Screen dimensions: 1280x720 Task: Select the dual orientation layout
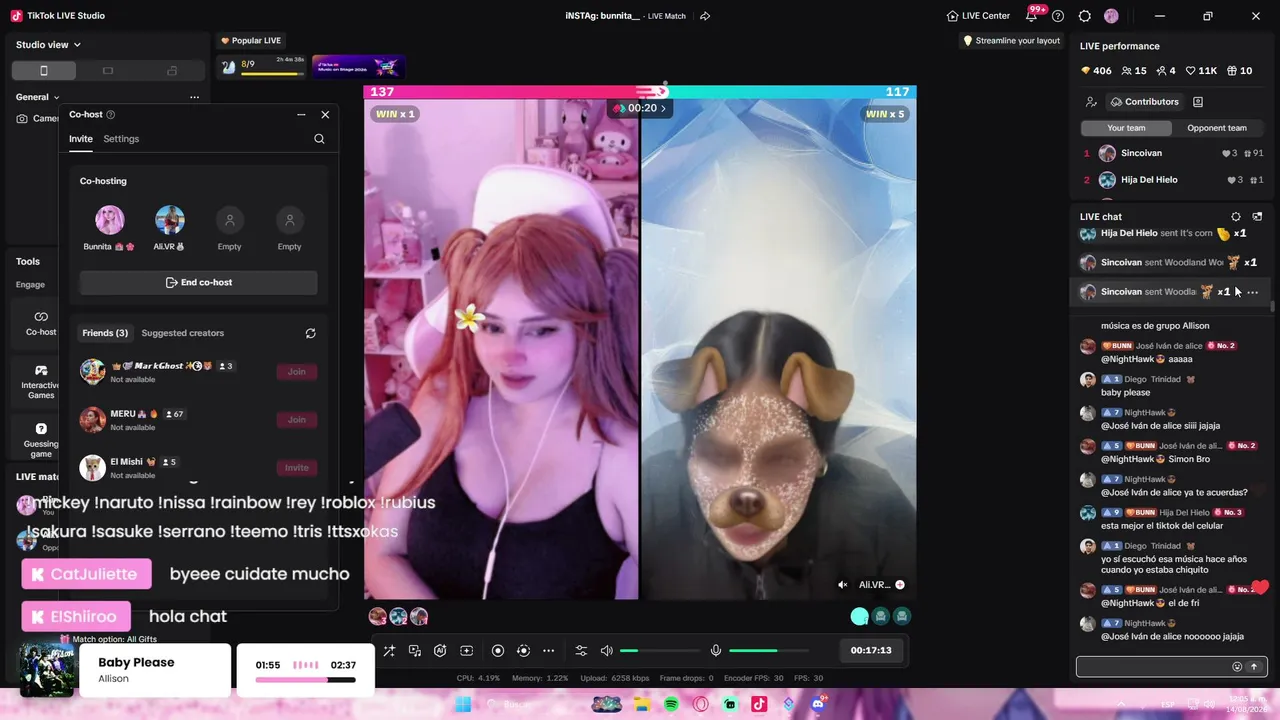[172, 71]
